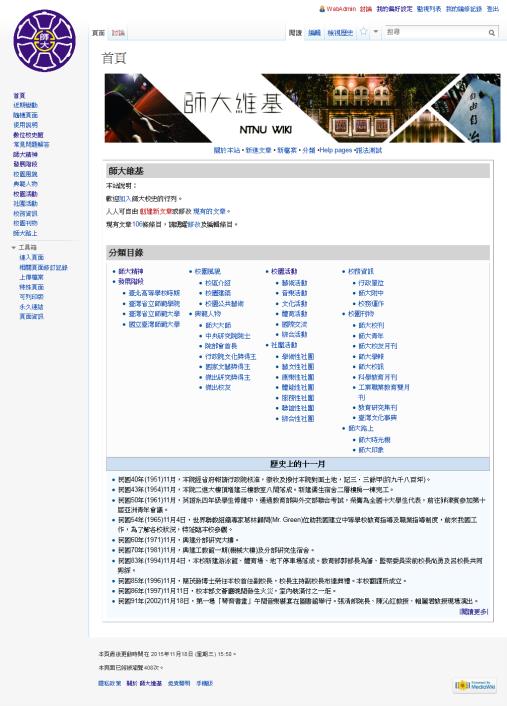
Task: Click the 師大維基 NTNU WIKI banner image
Action: (x=302, y=108)
